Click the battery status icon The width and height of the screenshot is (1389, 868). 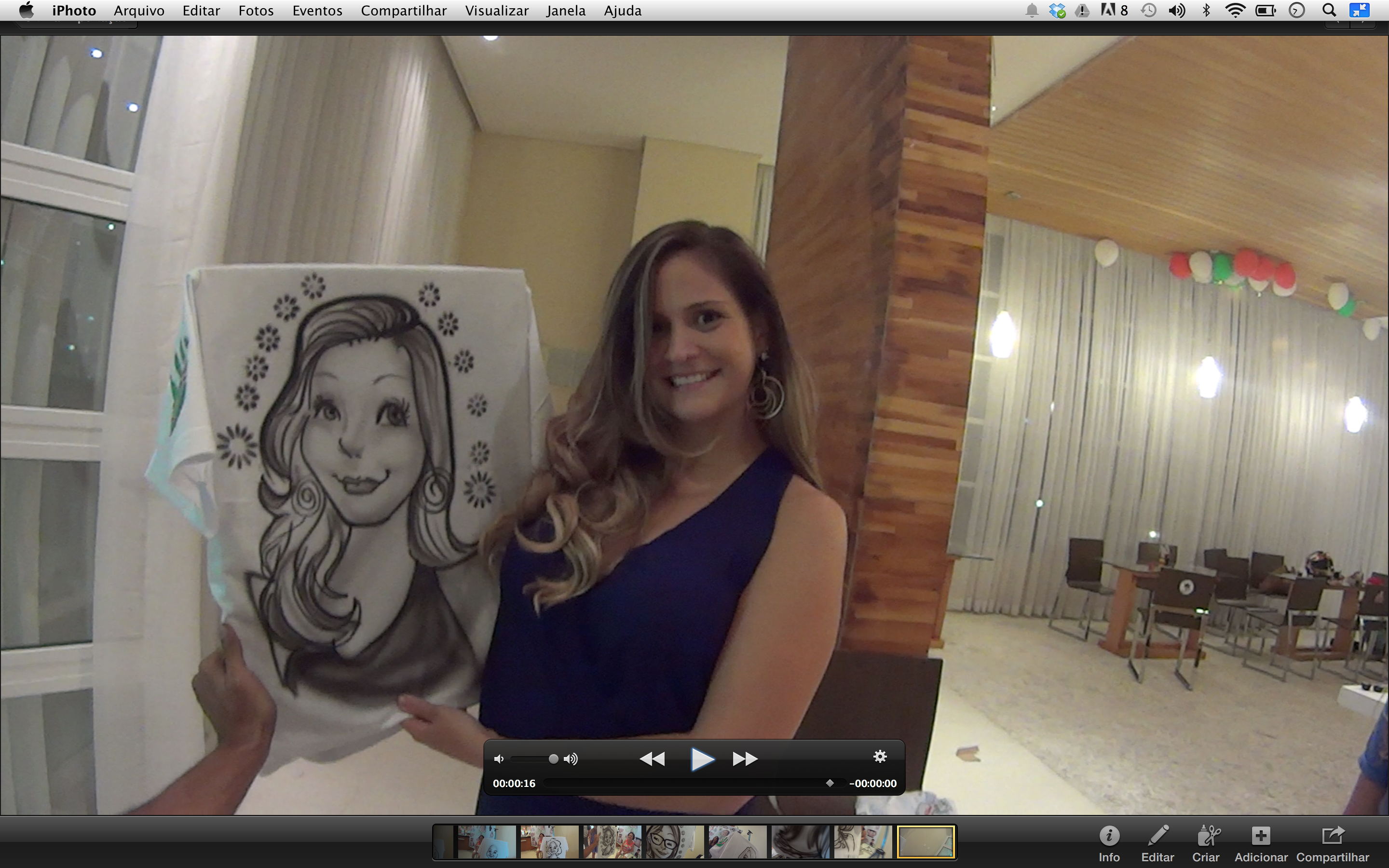click(1266, 10)
